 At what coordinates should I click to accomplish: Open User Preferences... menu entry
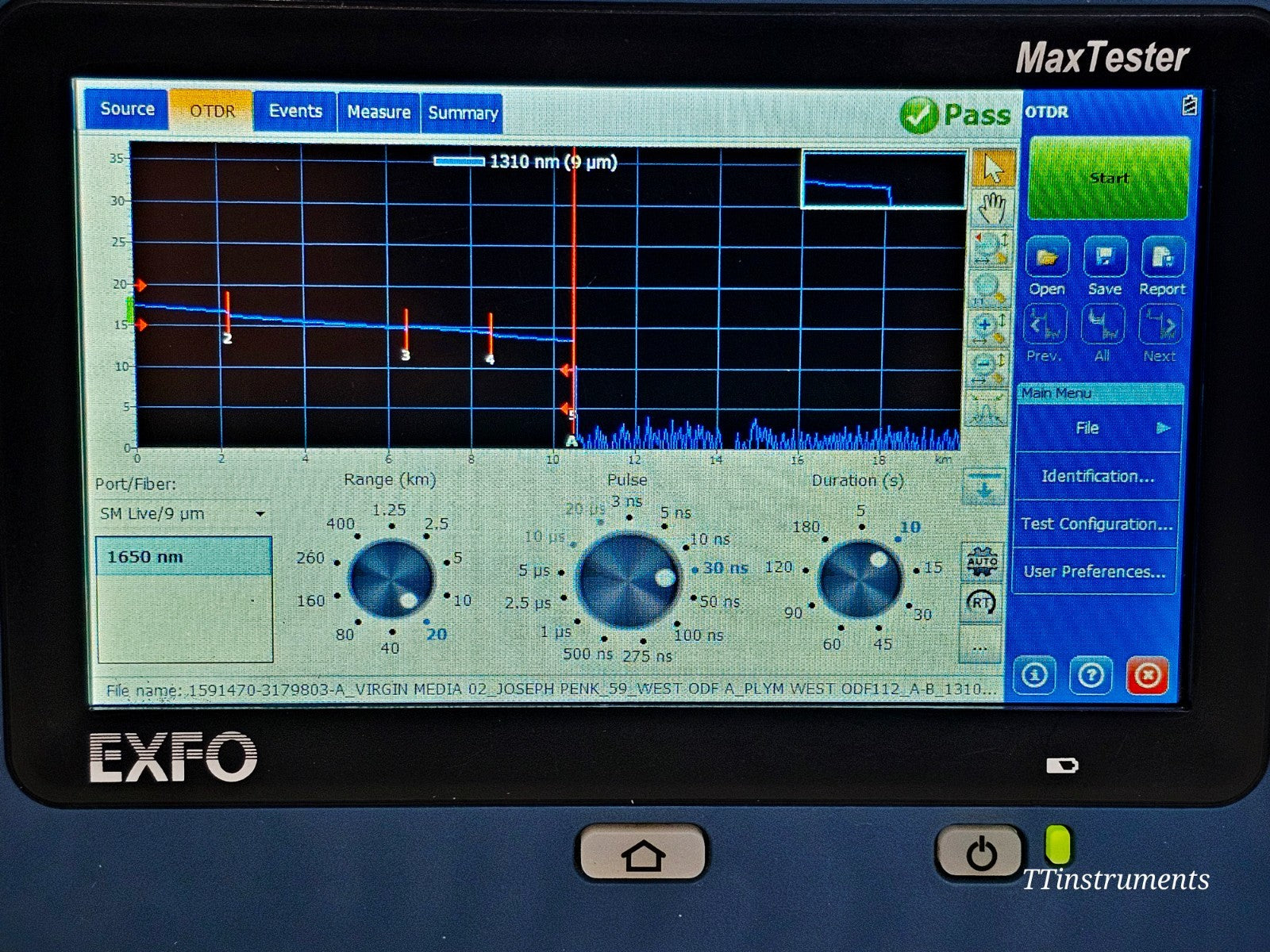pos(1095,571)
